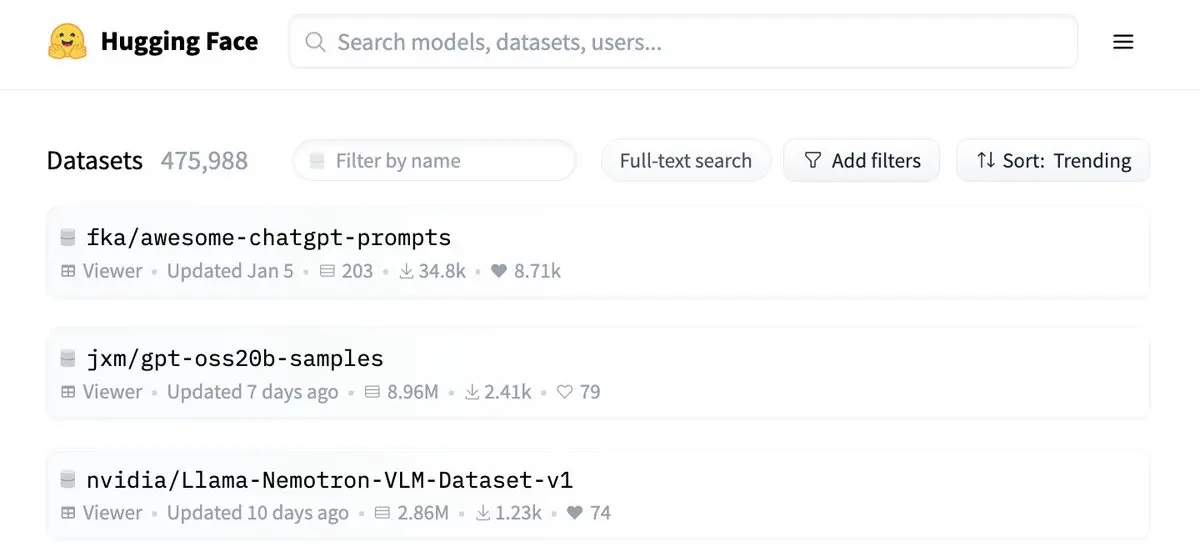Click the heart icon on awesome-chatgpt-prompts
This screenshot has width=1200, height=557.
[499, 271]
